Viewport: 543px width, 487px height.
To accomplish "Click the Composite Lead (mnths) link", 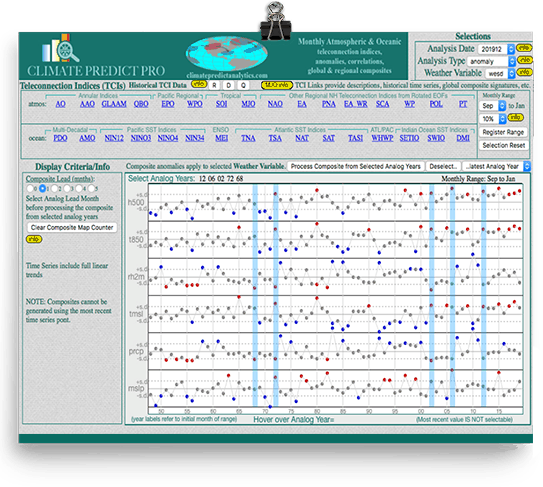I will click(x=60, y=179).
